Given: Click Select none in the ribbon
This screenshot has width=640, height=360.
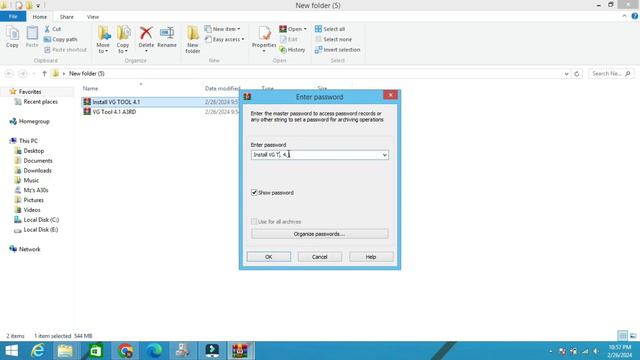Looking at the screenshot, I should [333, 39].
